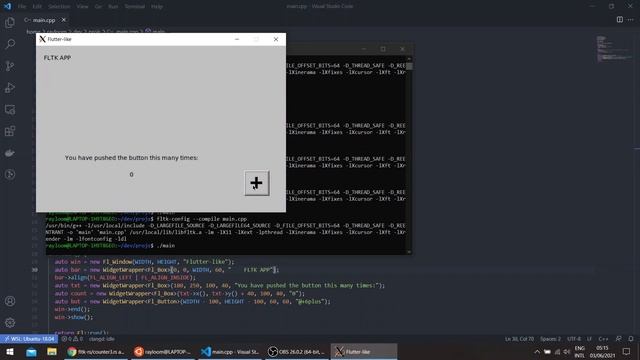Click the counter value 0 in Flutter-like window
640x360 pixels.
[131, 174]
